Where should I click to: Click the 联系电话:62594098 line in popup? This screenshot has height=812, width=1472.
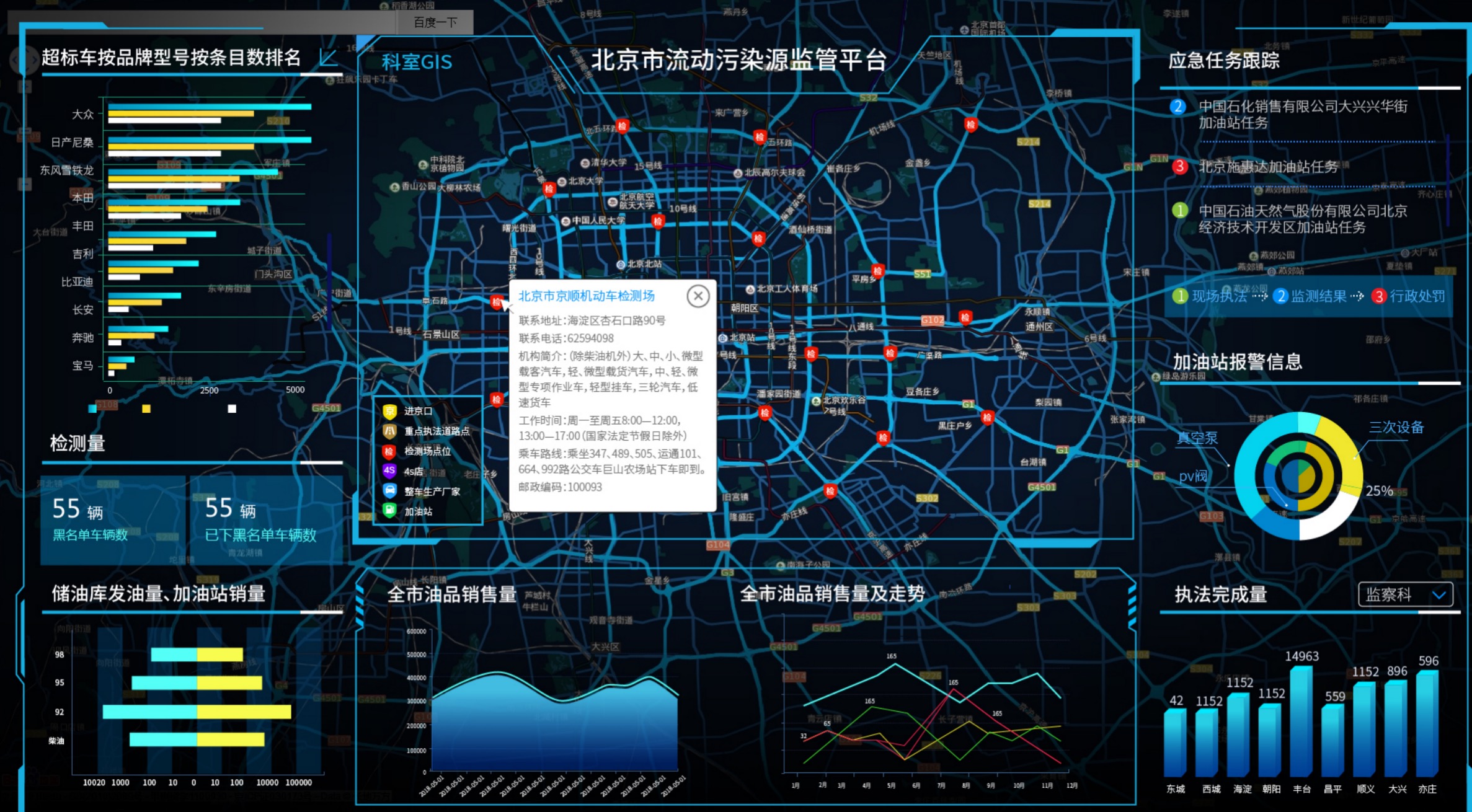pyautogui.click(x=566, y=338)
